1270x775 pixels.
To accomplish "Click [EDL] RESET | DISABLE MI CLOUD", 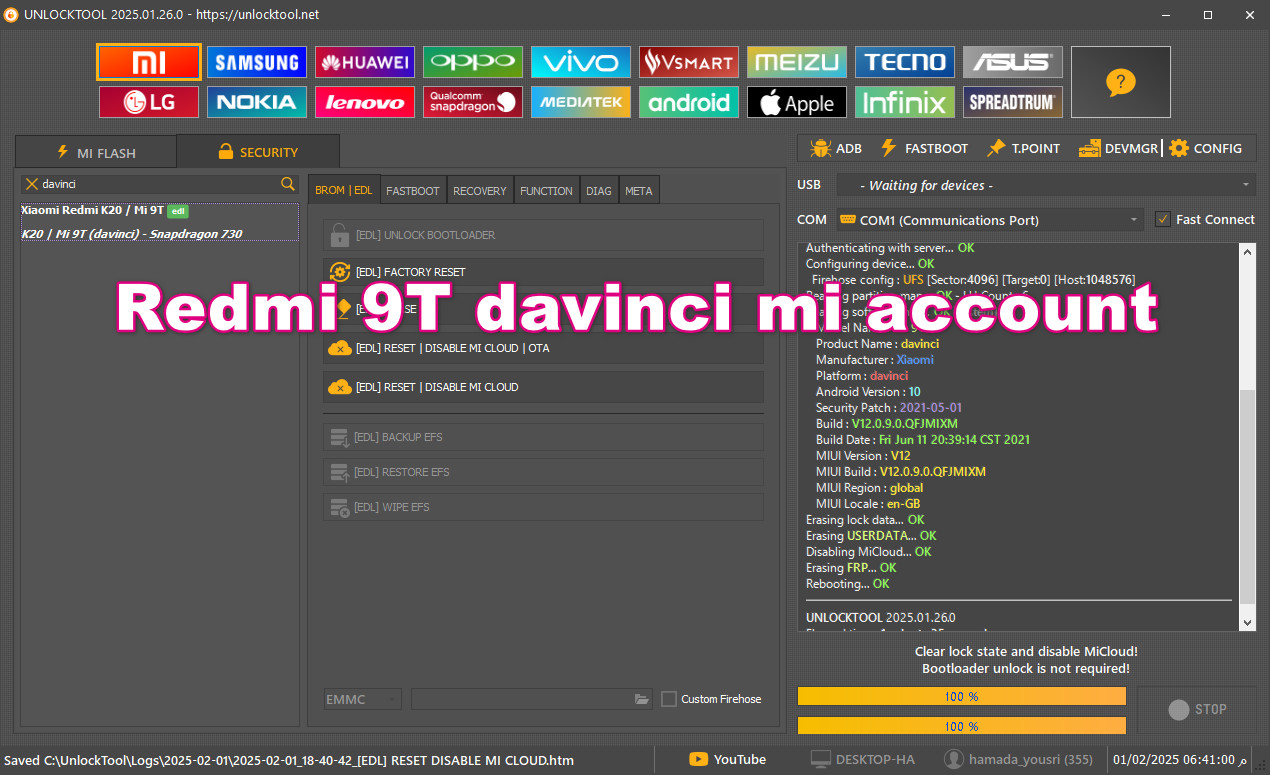I will click(543, 387).
